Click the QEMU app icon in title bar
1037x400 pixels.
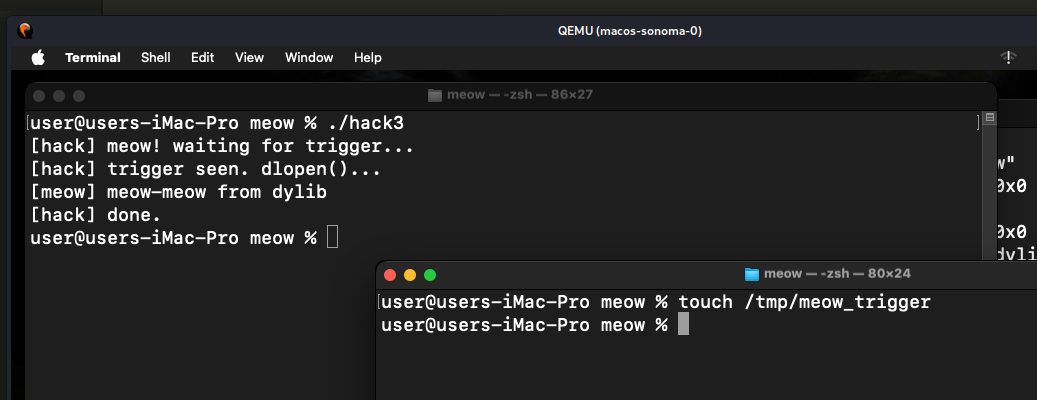point(25,30)
